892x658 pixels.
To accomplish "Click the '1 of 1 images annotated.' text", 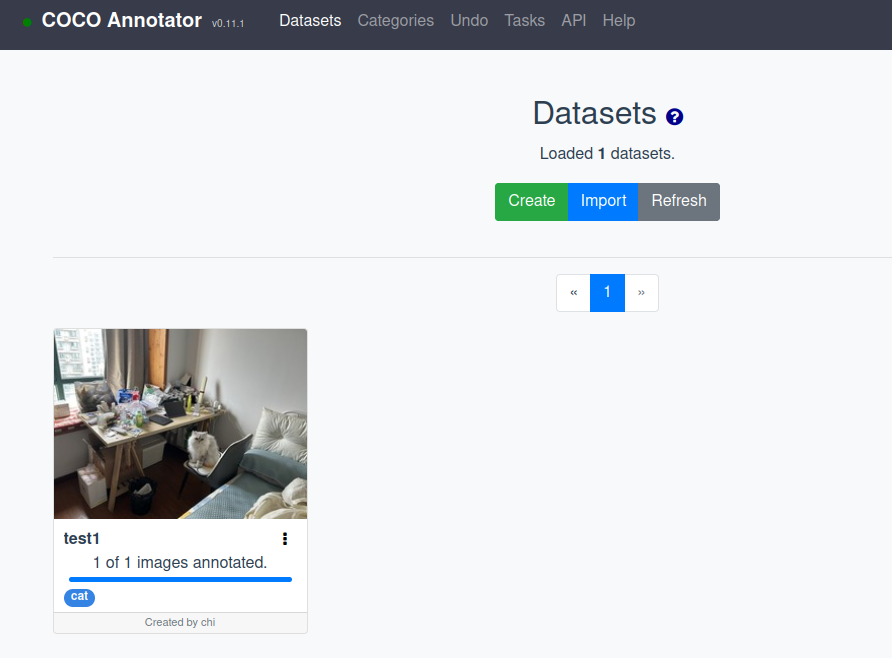I will (180, 562).
